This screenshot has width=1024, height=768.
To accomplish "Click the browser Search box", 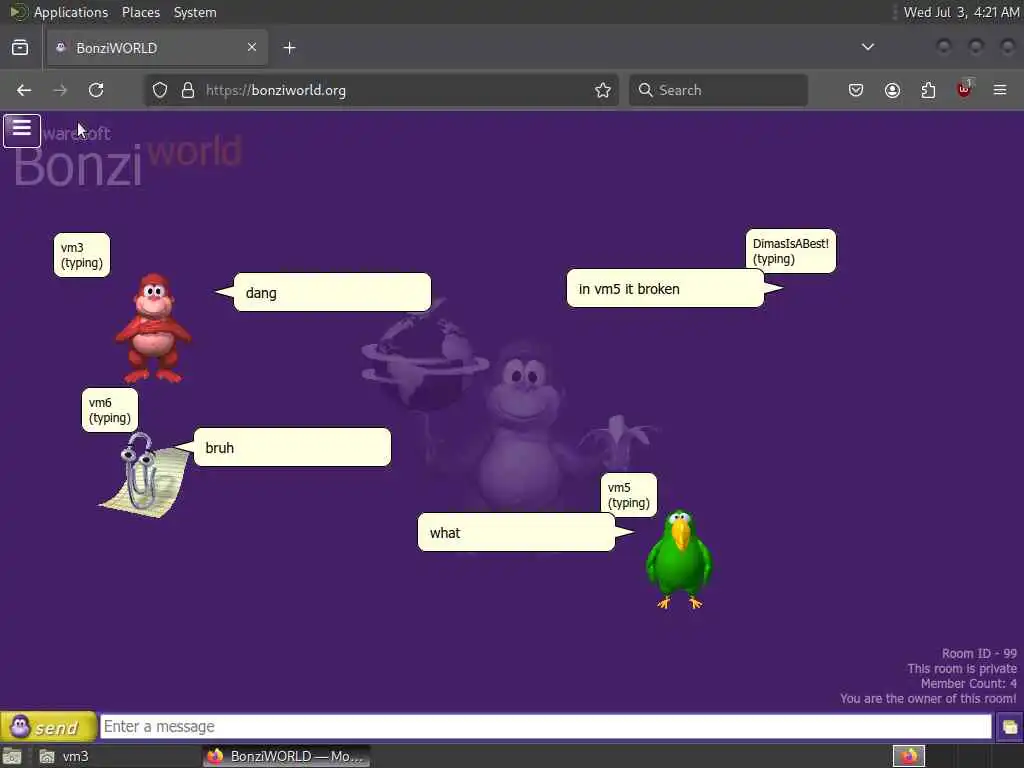I will (x=718, y=90).
